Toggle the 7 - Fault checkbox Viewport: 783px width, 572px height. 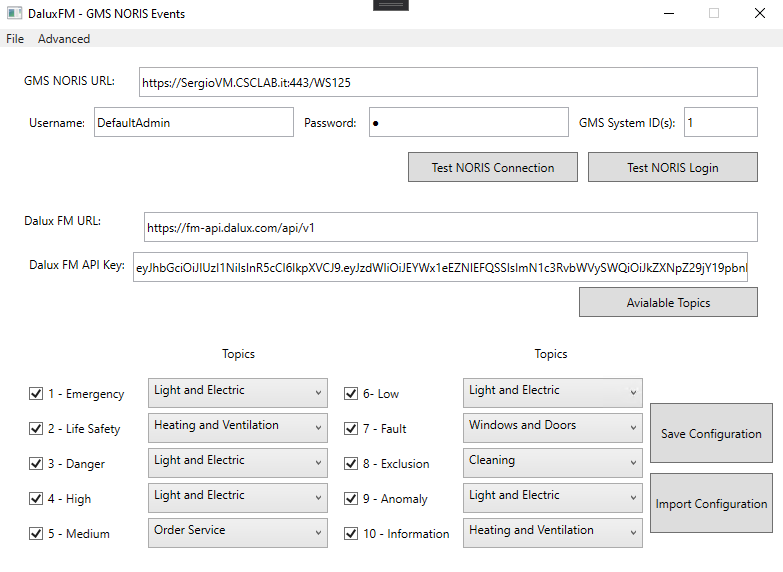pos(351,429)
